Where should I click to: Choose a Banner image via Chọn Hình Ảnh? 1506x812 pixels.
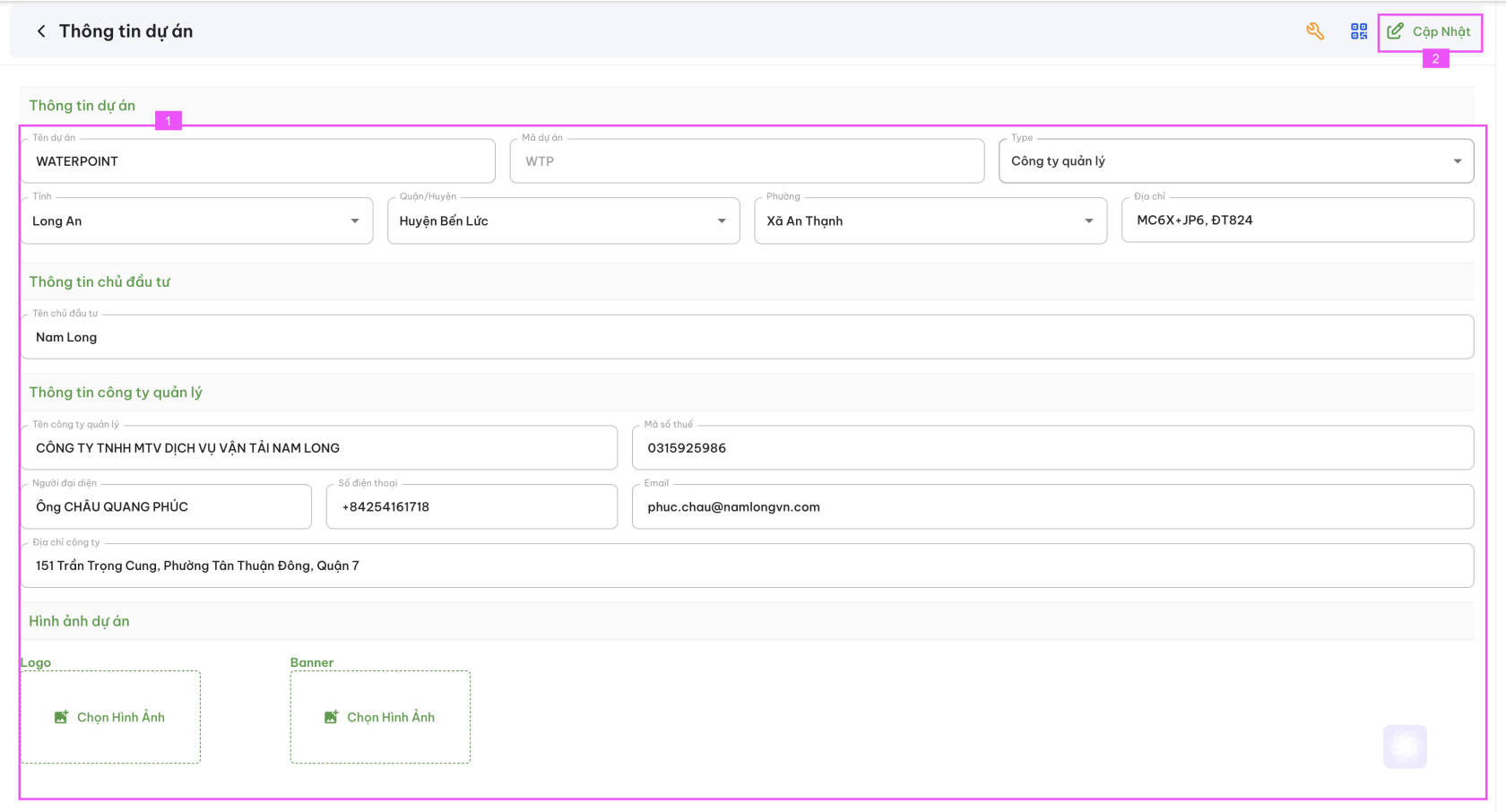click(x=380, y=717)
